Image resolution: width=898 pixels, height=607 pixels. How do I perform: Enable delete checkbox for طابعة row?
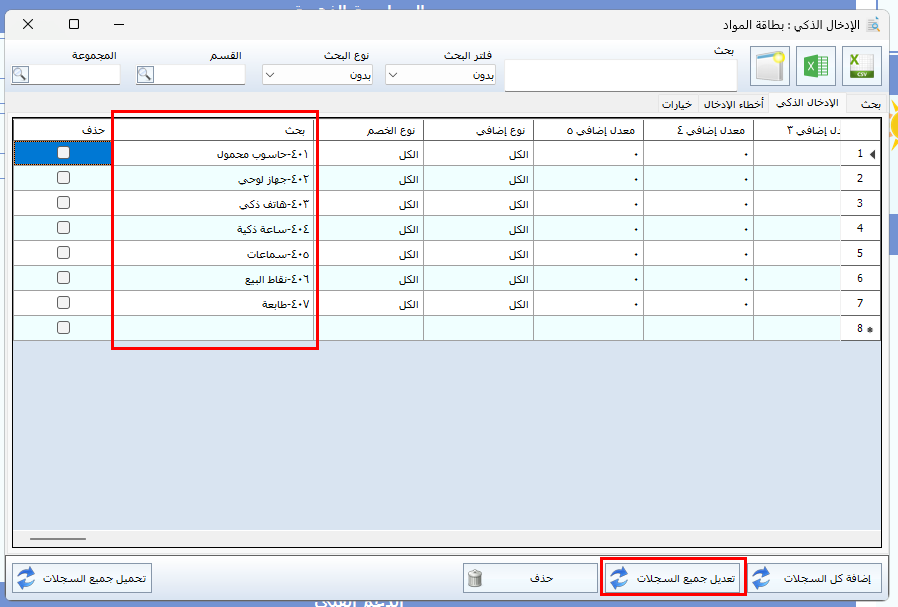pyautogui.click(x=63, y=302)
